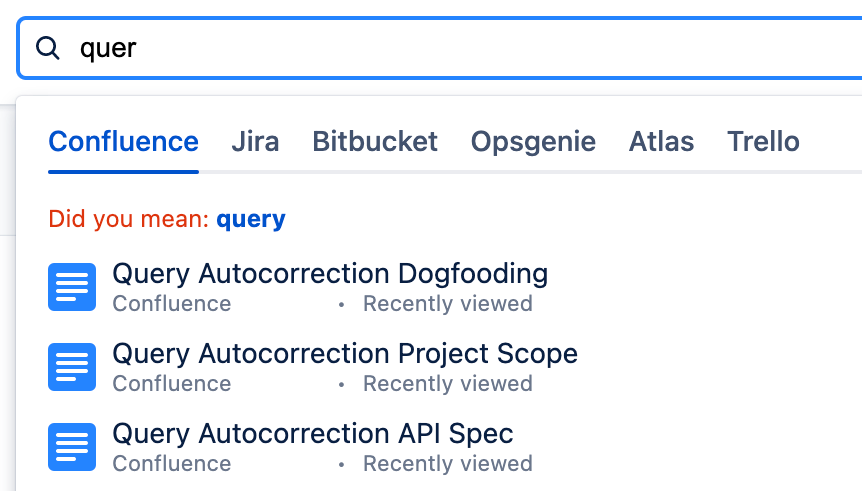Show results in the Atlas tab
862x491 pixels.
661,142
